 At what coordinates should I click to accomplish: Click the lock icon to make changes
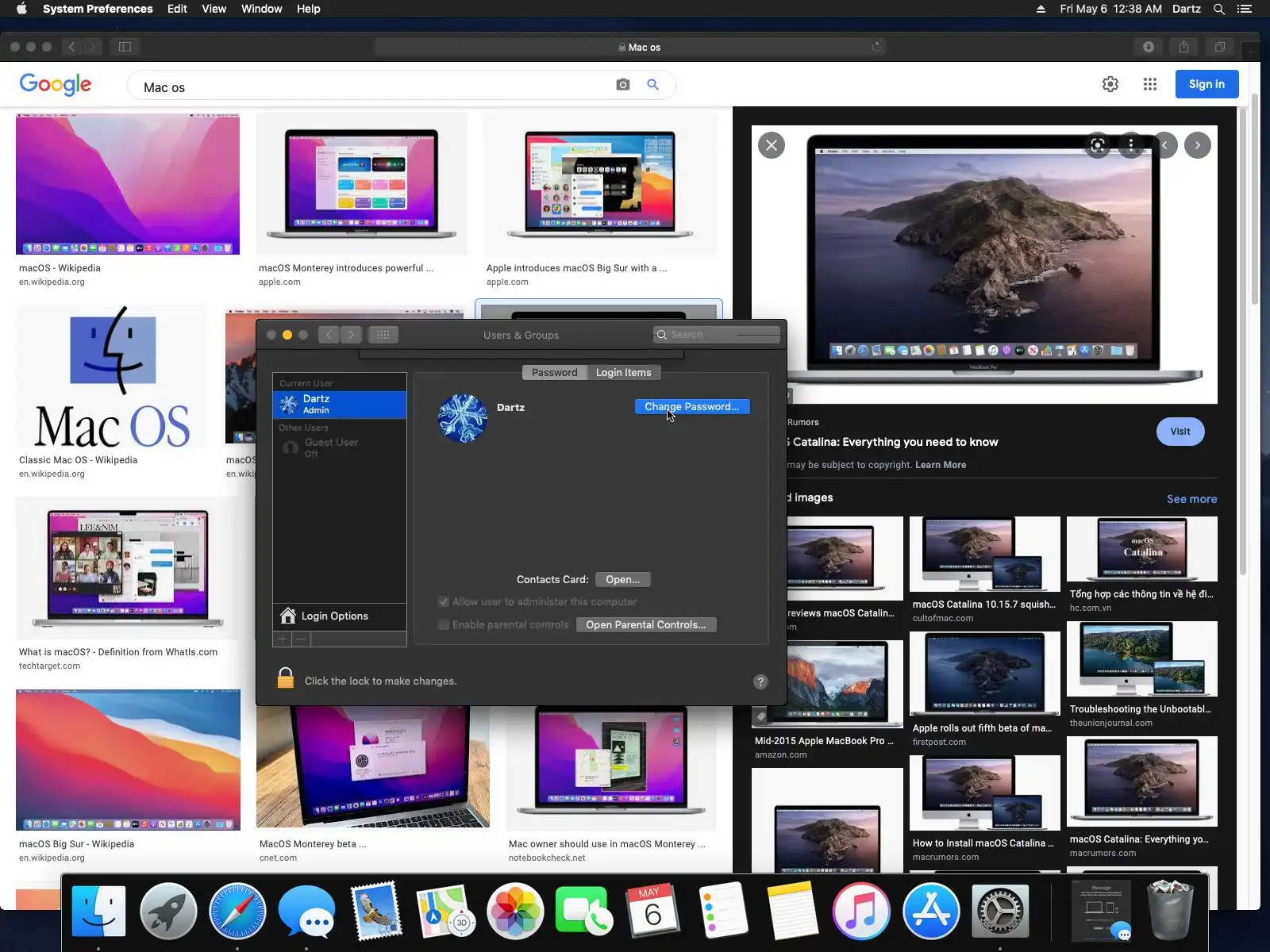(286, 678)
